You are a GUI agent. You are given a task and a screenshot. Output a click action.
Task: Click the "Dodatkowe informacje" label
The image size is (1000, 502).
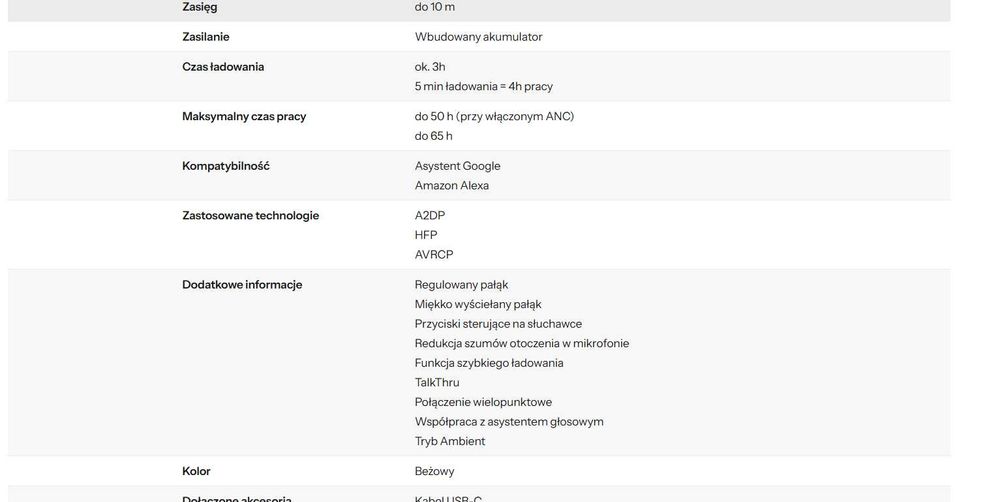(x=242, y=285)
